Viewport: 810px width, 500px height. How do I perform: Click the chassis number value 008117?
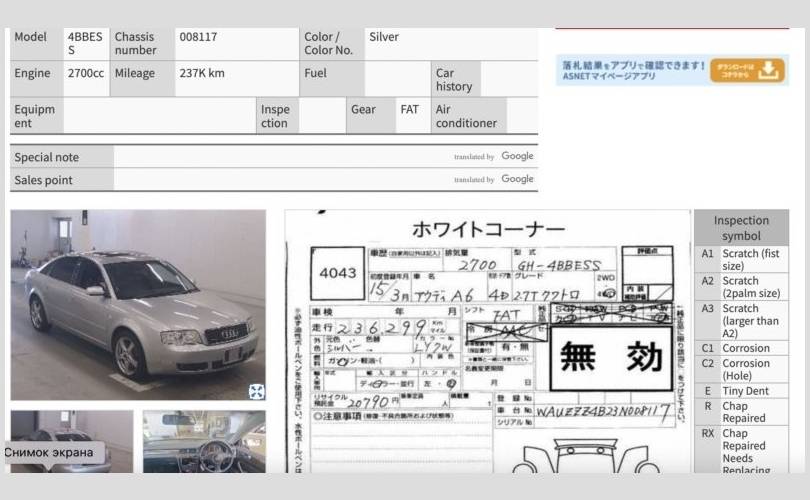198,37
